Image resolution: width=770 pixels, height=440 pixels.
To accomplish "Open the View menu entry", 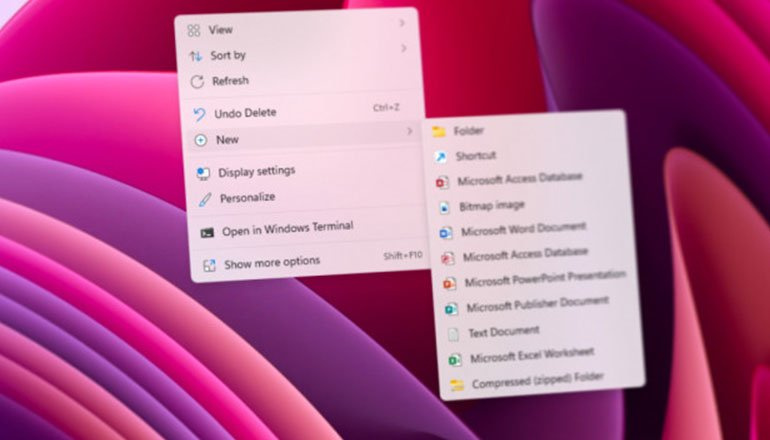I will [298, 28].
